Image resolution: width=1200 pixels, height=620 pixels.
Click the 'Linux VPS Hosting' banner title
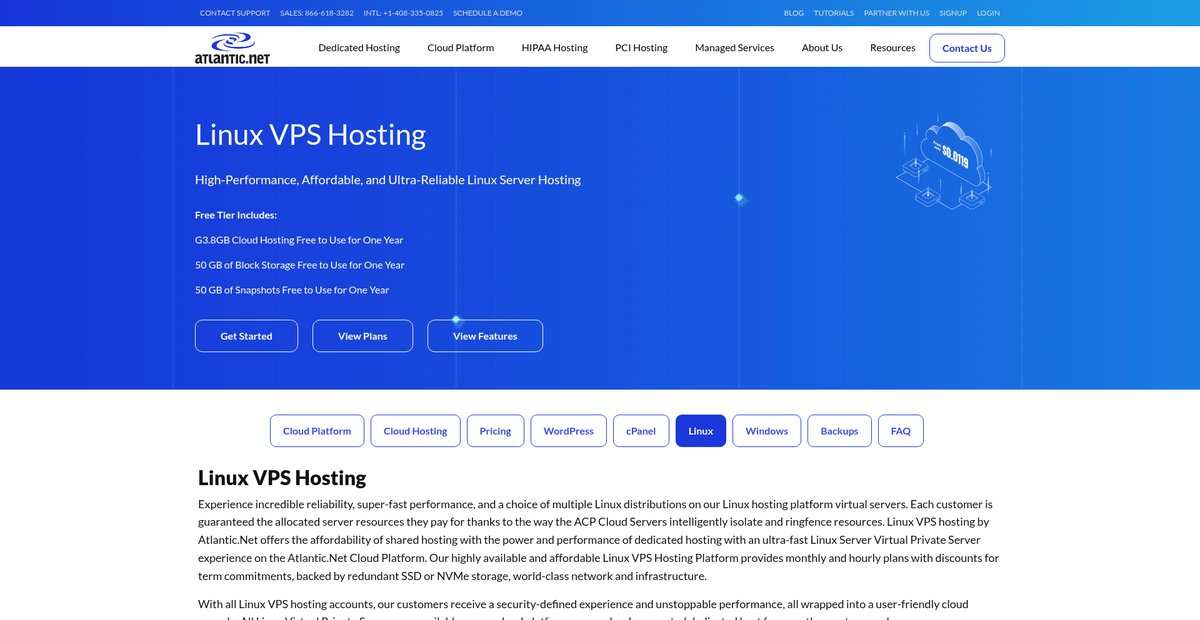tap(310, 134)
